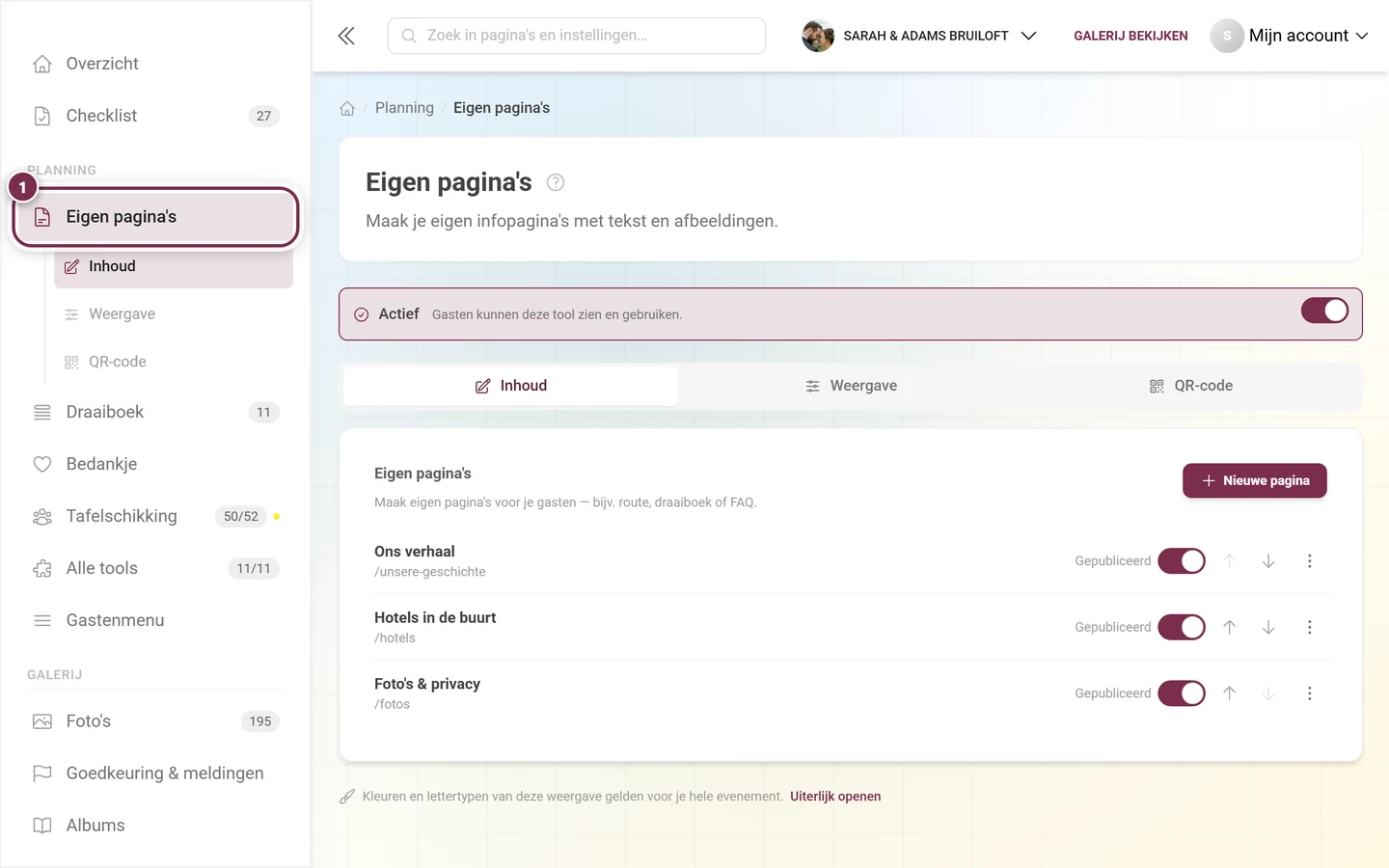Screen dimensions: 1389x868
Task: Open help question mark beside Eigen pagina's
Action: coord(556,182)
